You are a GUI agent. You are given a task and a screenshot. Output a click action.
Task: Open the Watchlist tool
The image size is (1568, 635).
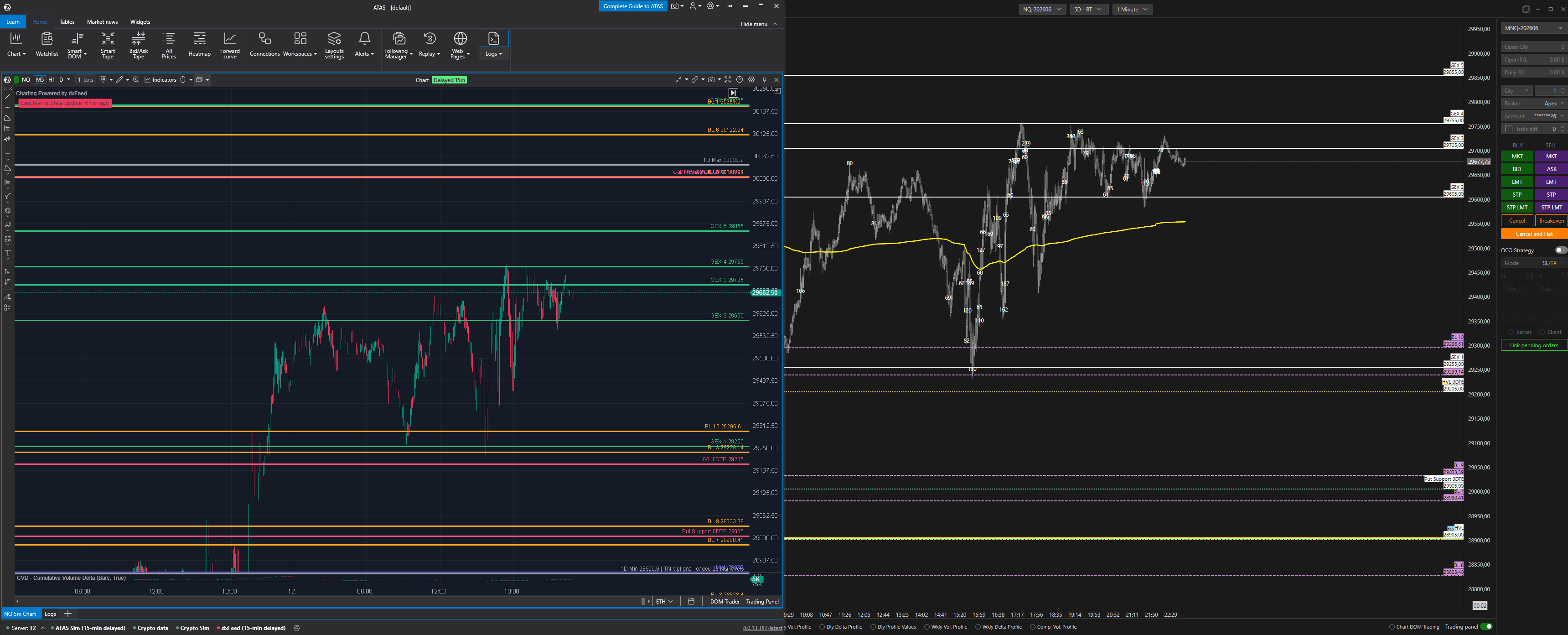(x=47, y=44)
